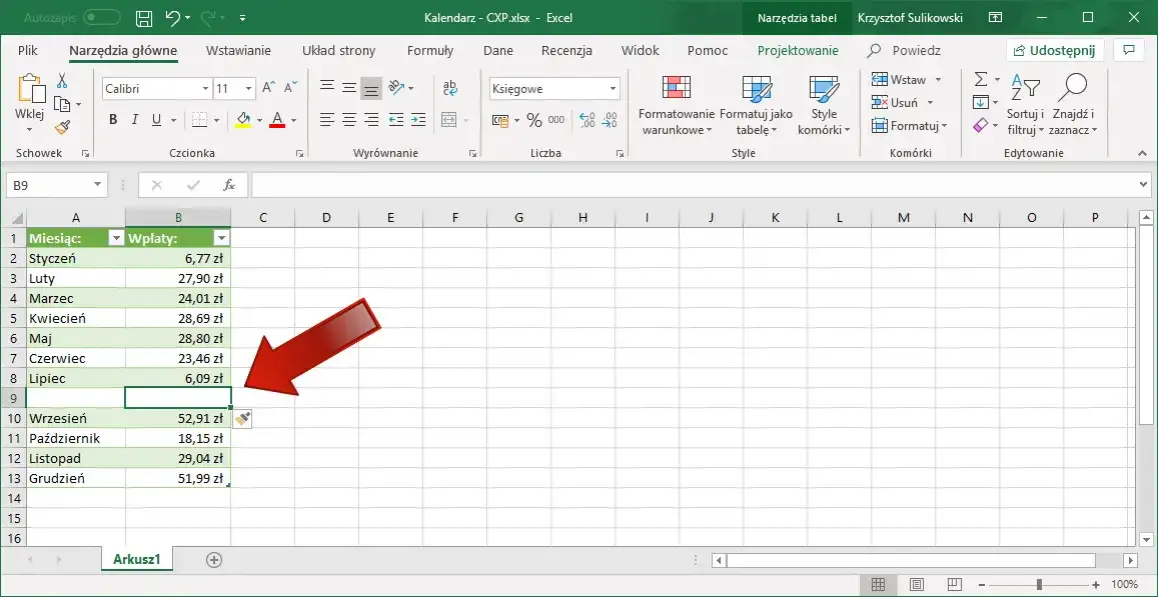
Task: Click the Udostępnij share button
Action: (x=1055, y=50)
